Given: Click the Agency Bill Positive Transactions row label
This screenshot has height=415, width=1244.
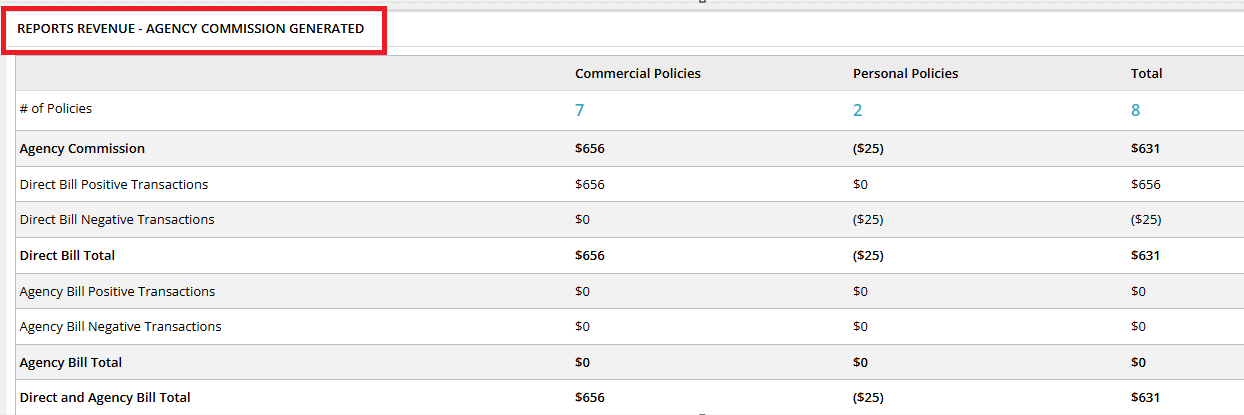Looking at the screenshot, I should point(117,292).
